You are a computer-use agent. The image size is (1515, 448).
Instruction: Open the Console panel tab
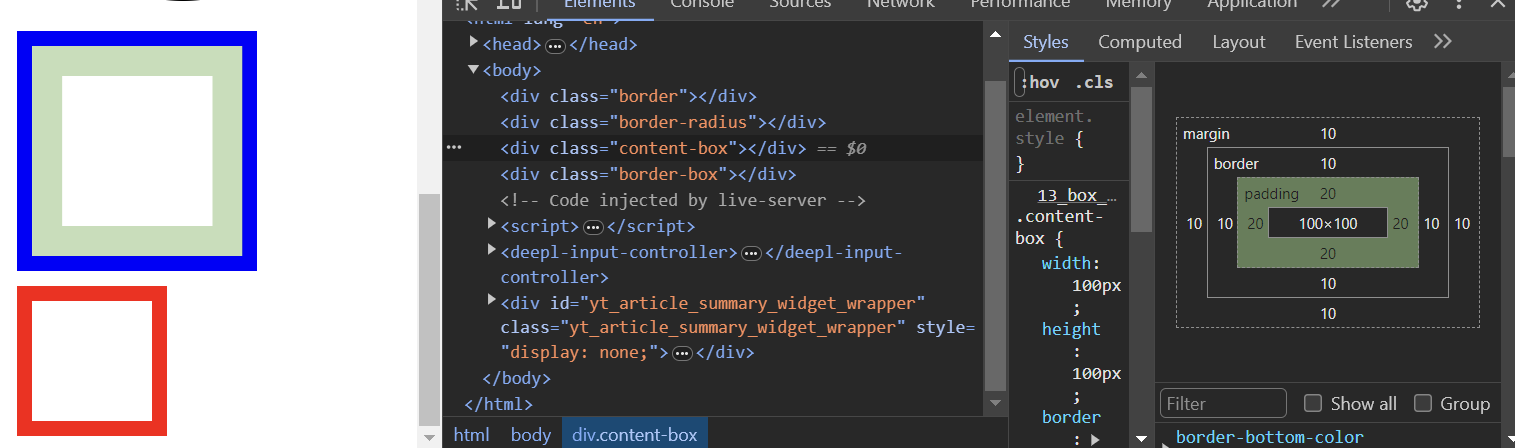(702, 4)
